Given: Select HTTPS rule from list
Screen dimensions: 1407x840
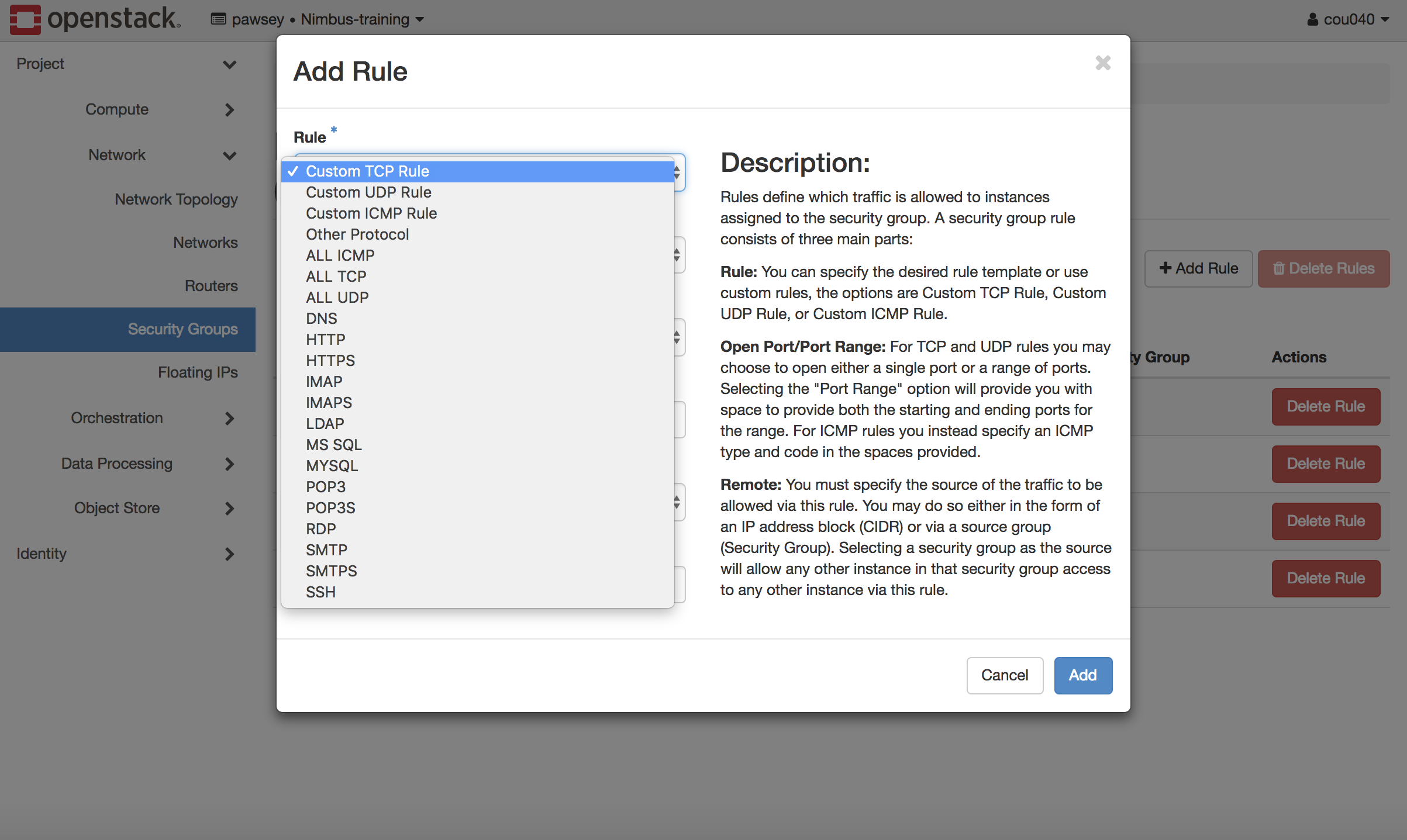Looking at the screenshot, I should [x=331, y=360].
